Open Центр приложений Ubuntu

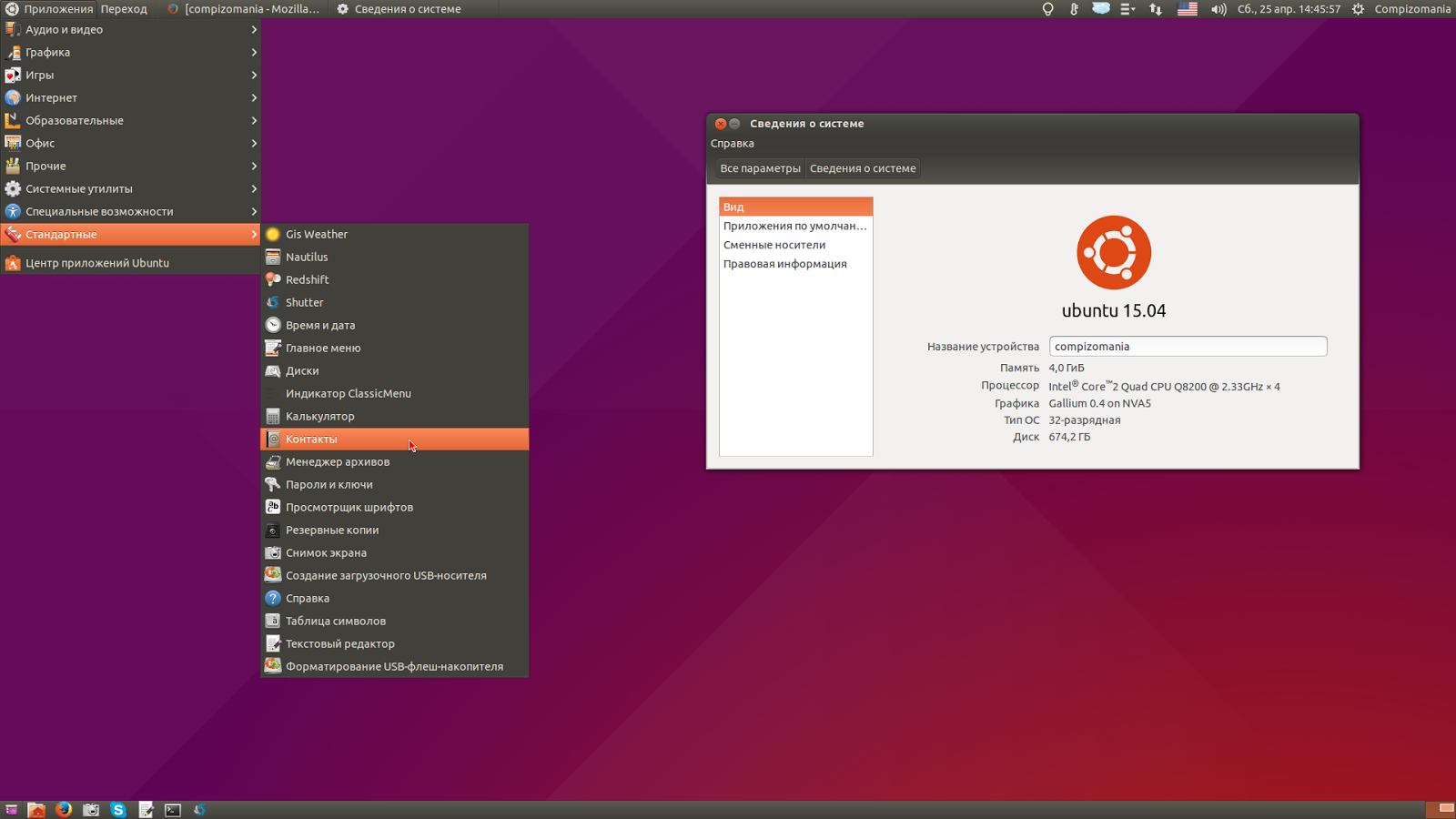pyautogui.click(x=96, y=262)
